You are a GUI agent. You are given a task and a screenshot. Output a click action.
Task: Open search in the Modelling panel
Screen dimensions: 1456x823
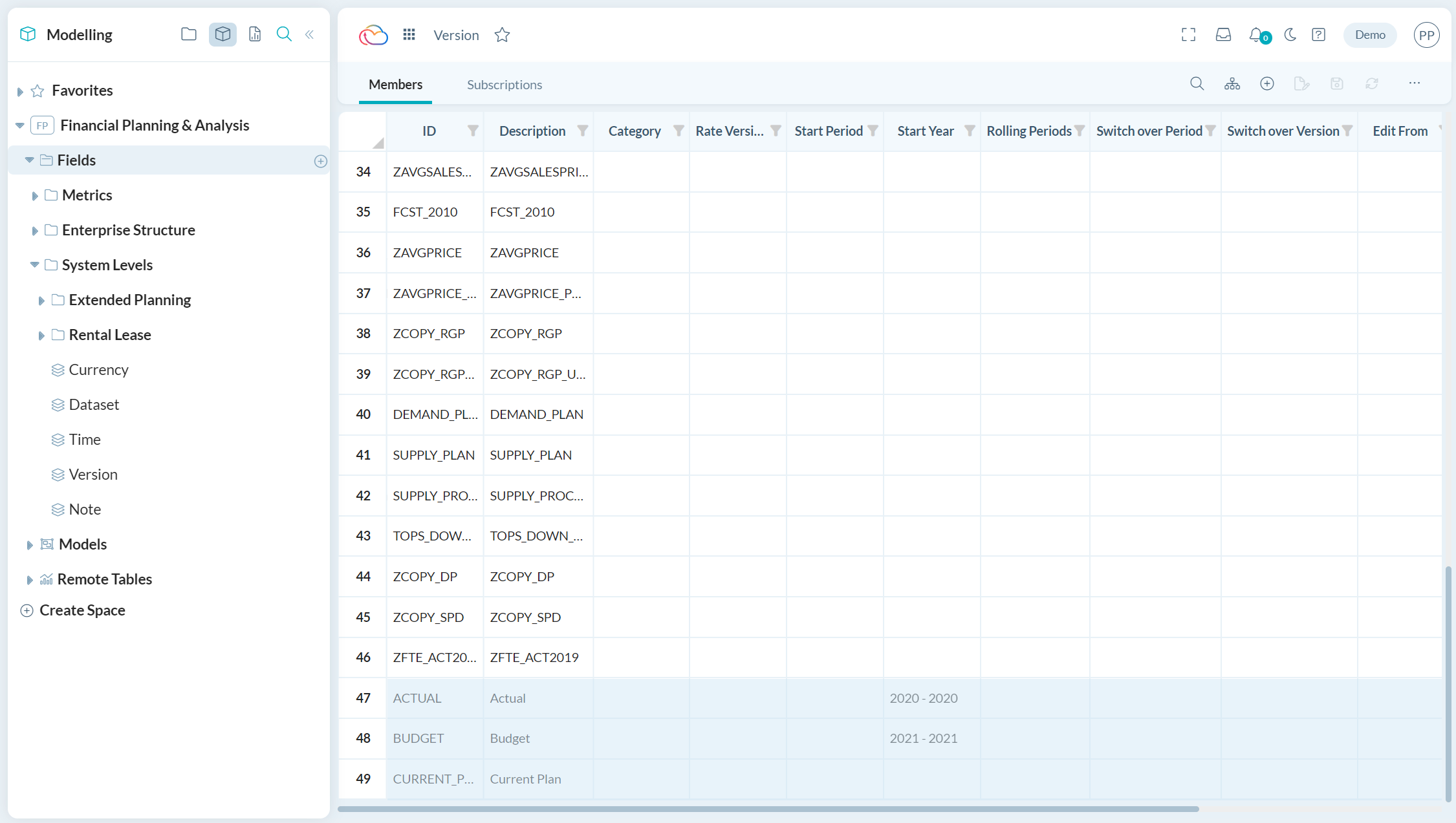pyautogui.click(x=284, y=34)
